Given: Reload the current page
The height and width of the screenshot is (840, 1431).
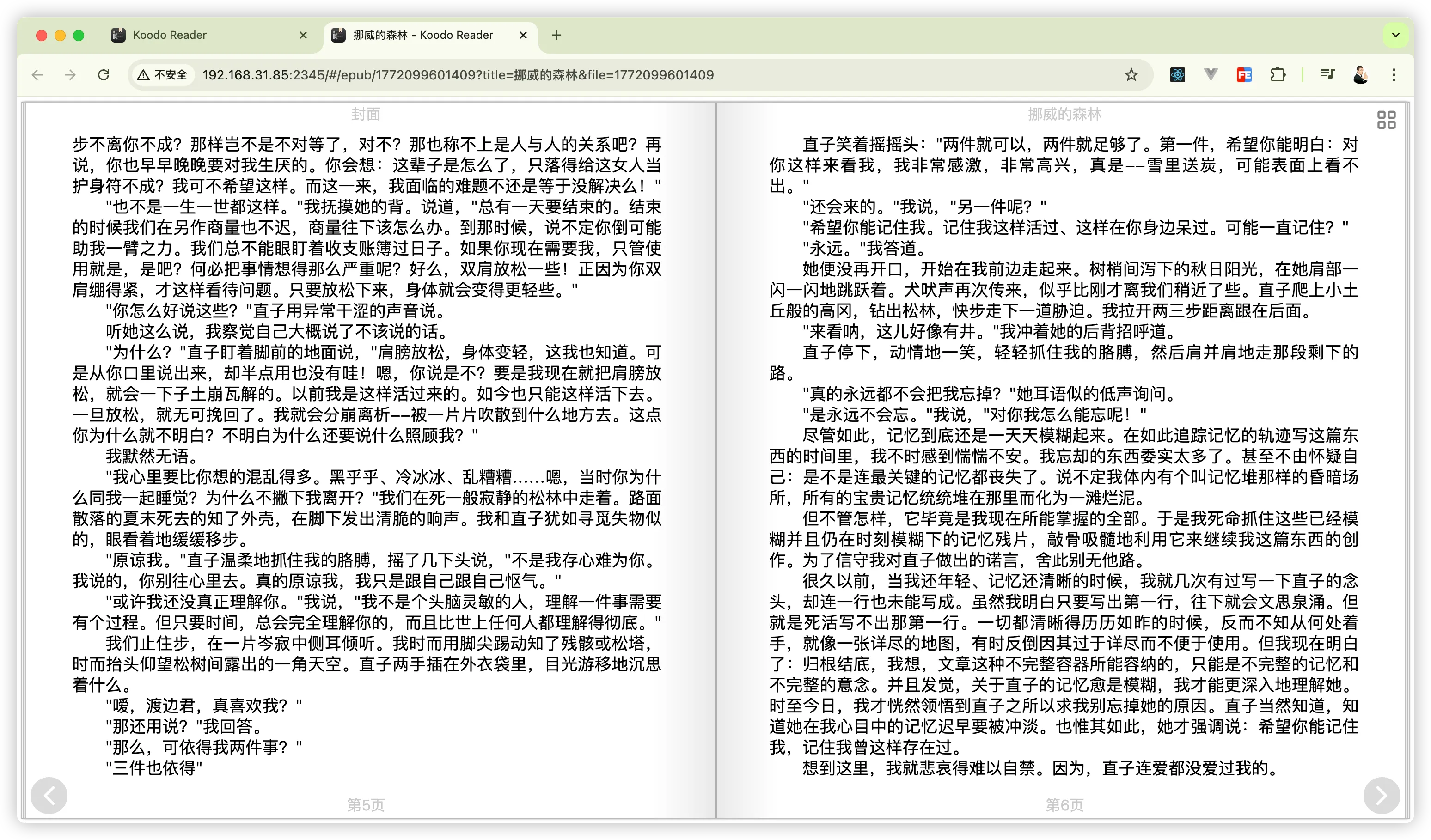Looking at the screenshot, I should pos(104,75).
